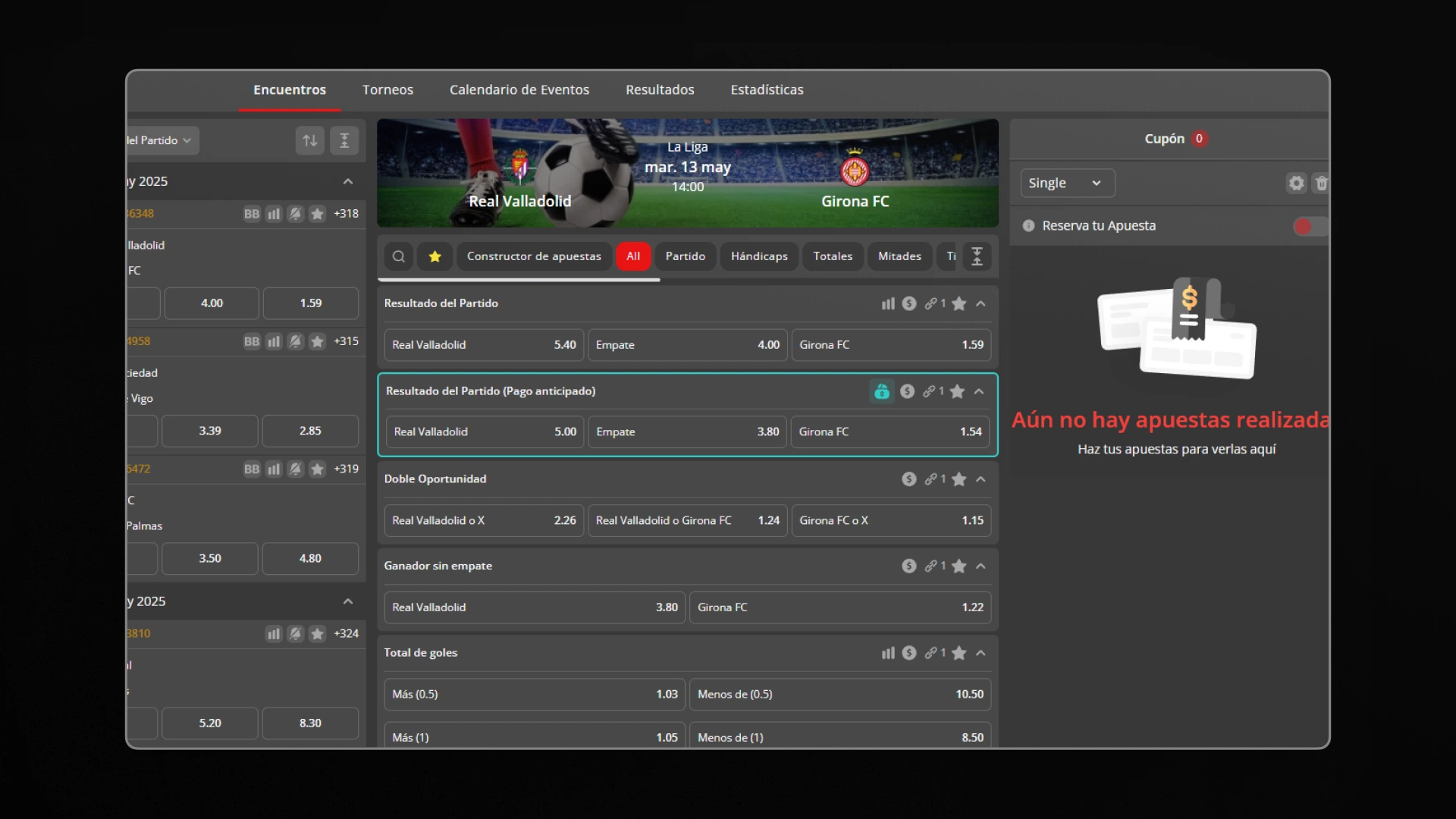
Task: Collapse all matches icon in left panel
Action: pyautogui.click(x=344, y=140)
